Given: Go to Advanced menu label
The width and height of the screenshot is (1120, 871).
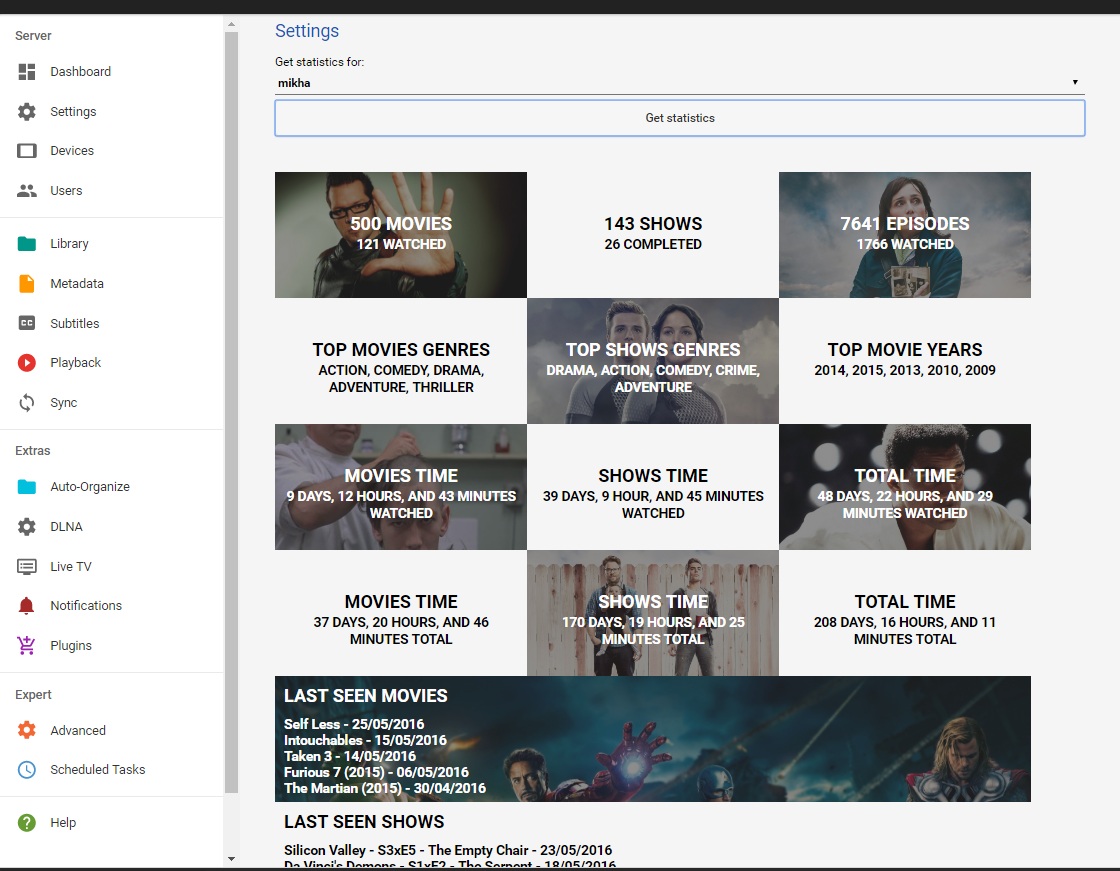Looking at the screenshot, I should (78, 730).
